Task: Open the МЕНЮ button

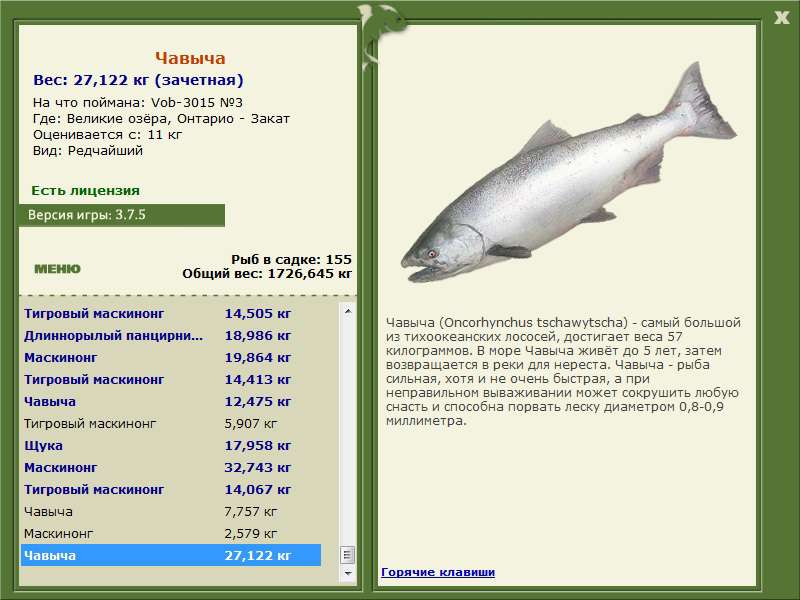Action: pyautogui.click(x=57, y=269)
